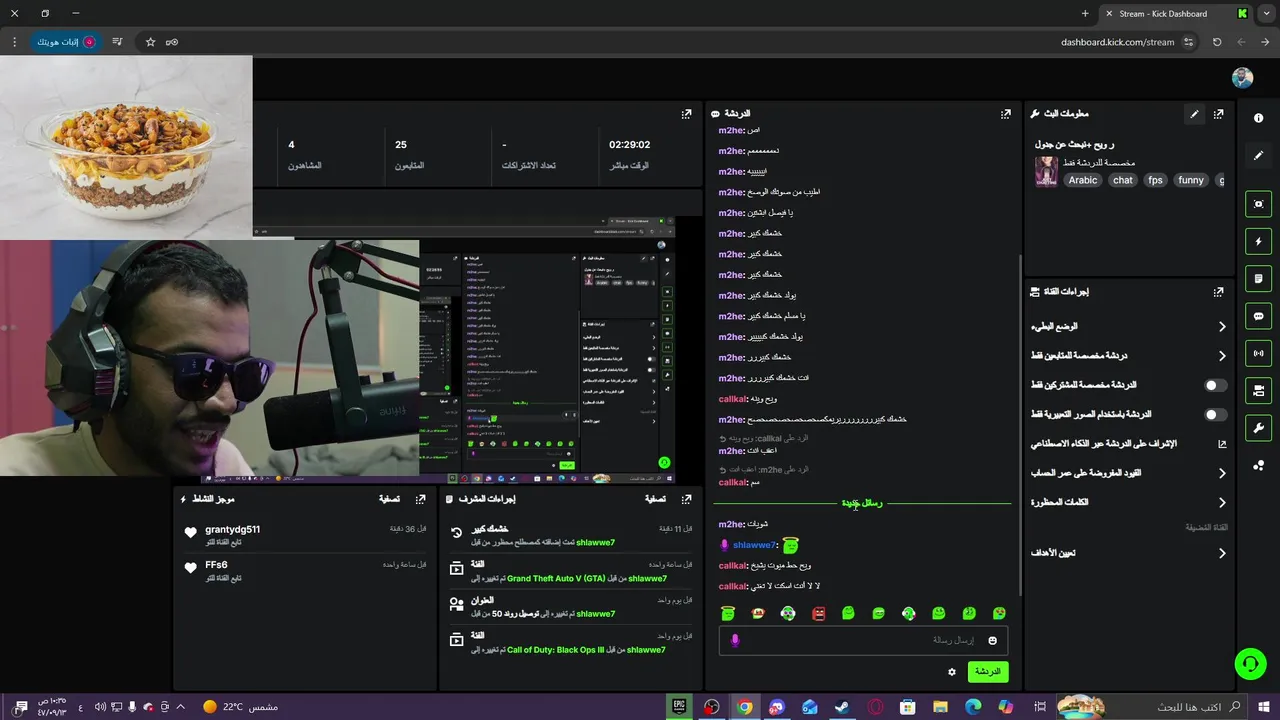Click purple microphone icon in chat input
The height and width of the screenshot is (720, 1280).
pos(735,640)
